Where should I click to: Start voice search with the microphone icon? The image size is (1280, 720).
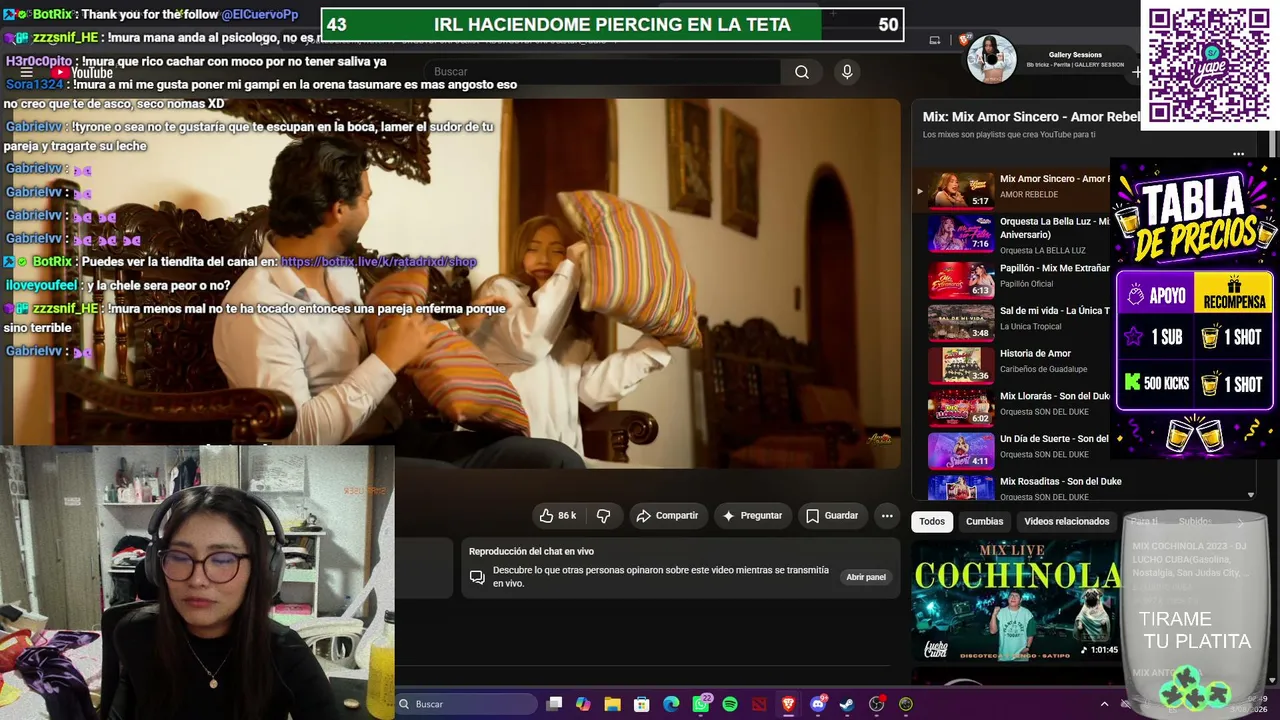[847, 72]
